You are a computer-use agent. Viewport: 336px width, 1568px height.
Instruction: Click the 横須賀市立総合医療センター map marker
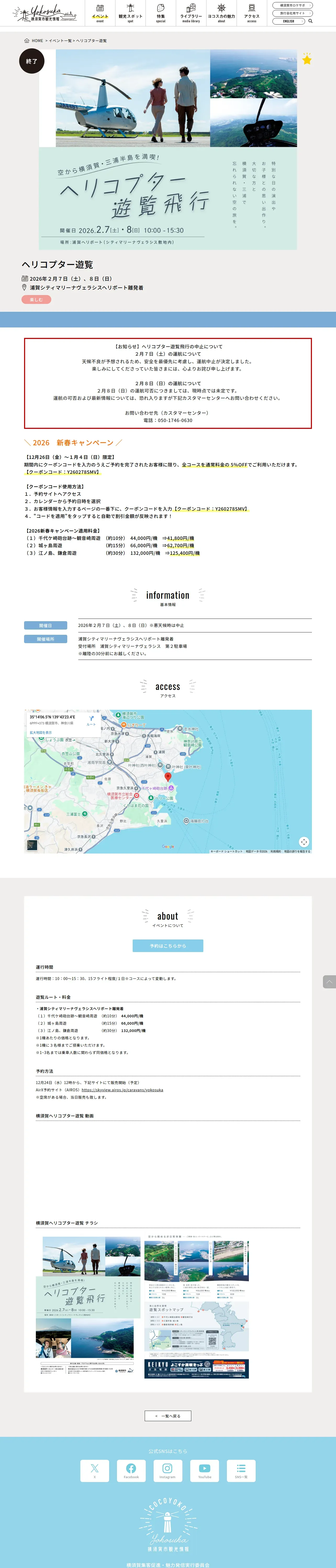point(137,795)
